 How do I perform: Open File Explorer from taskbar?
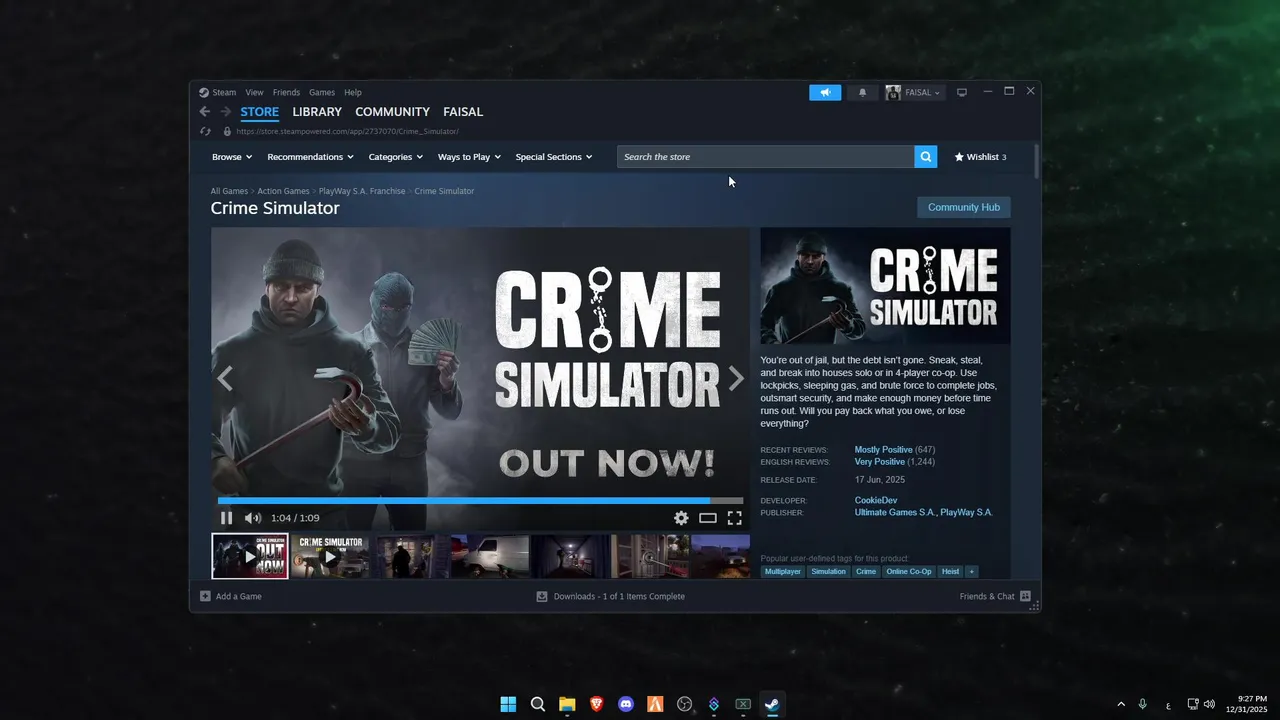click(x=567, y=704)
